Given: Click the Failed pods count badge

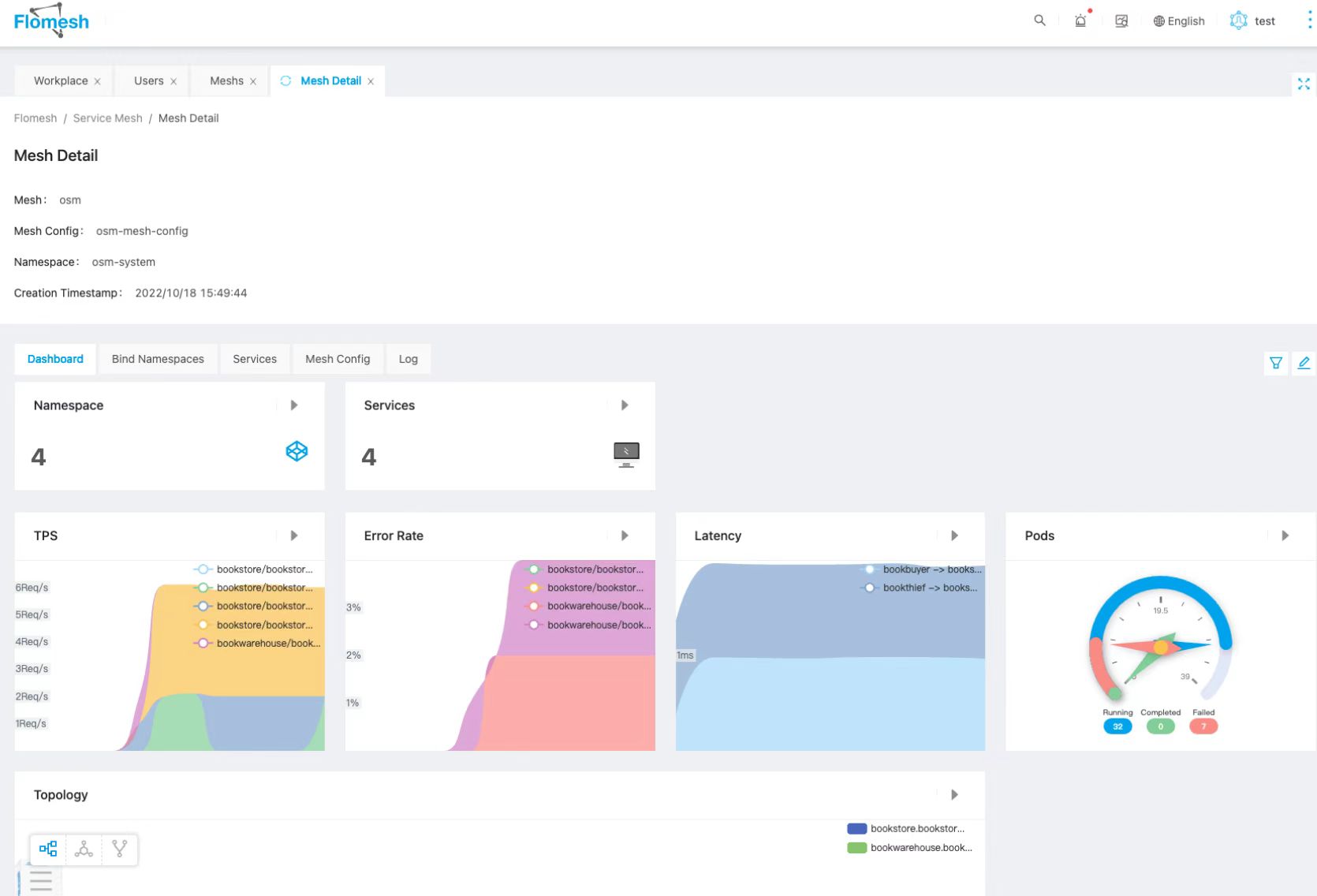Looking at the screenshot, I should click(x=1203, y=726).
